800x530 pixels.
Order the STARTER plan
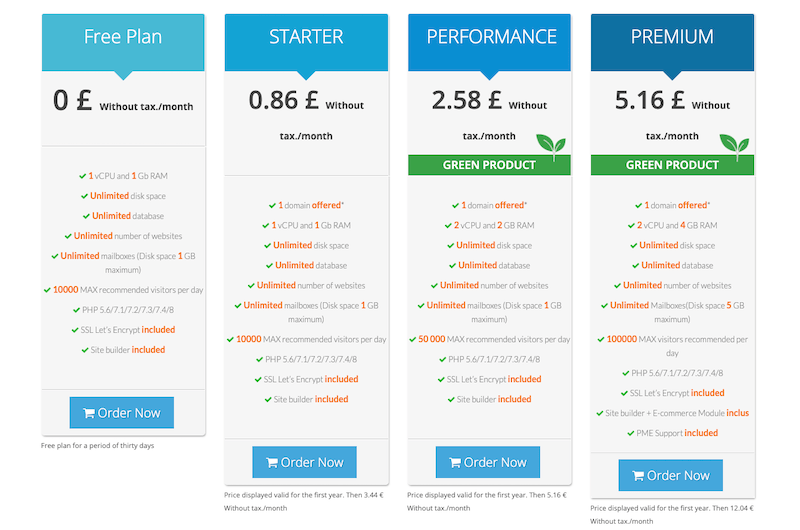click(305, 462)
